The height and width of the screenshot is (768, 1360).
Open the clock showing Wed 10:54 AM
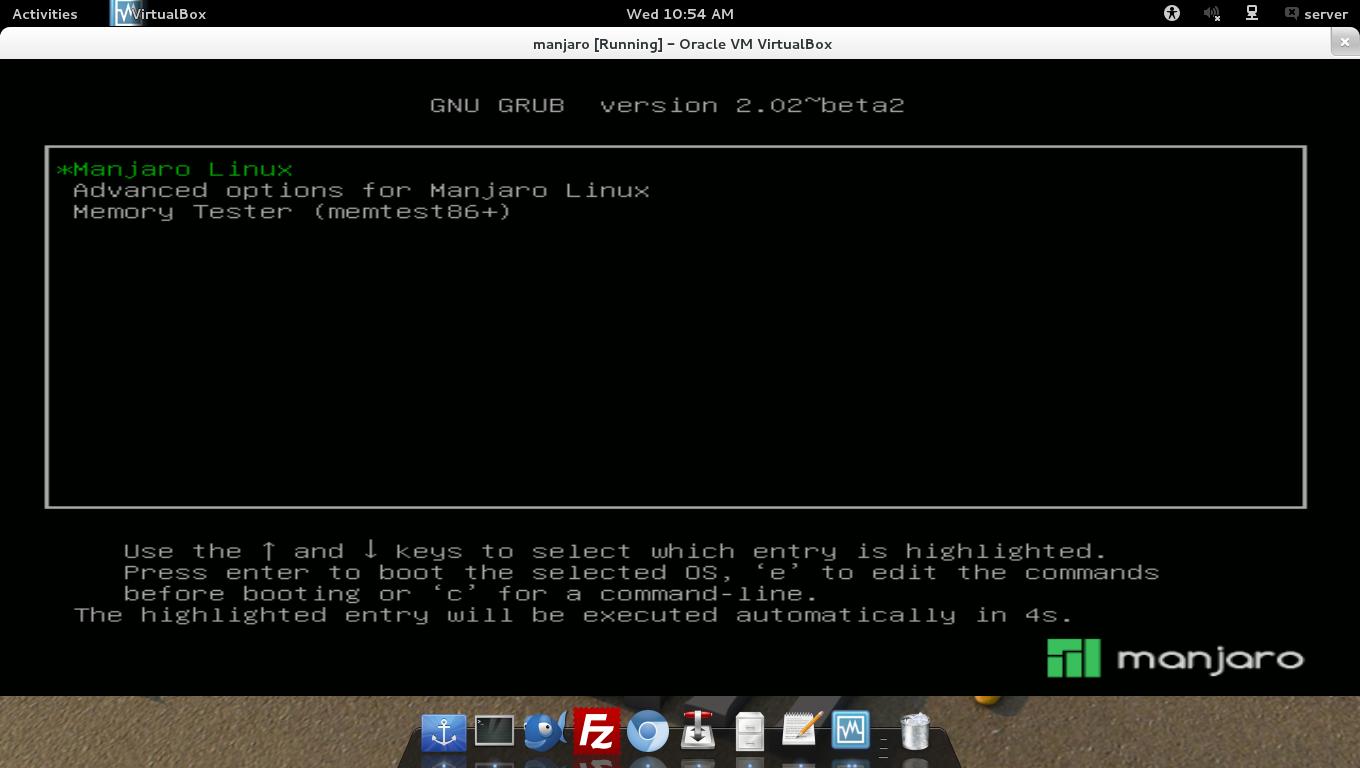click(x=680, y=14)
